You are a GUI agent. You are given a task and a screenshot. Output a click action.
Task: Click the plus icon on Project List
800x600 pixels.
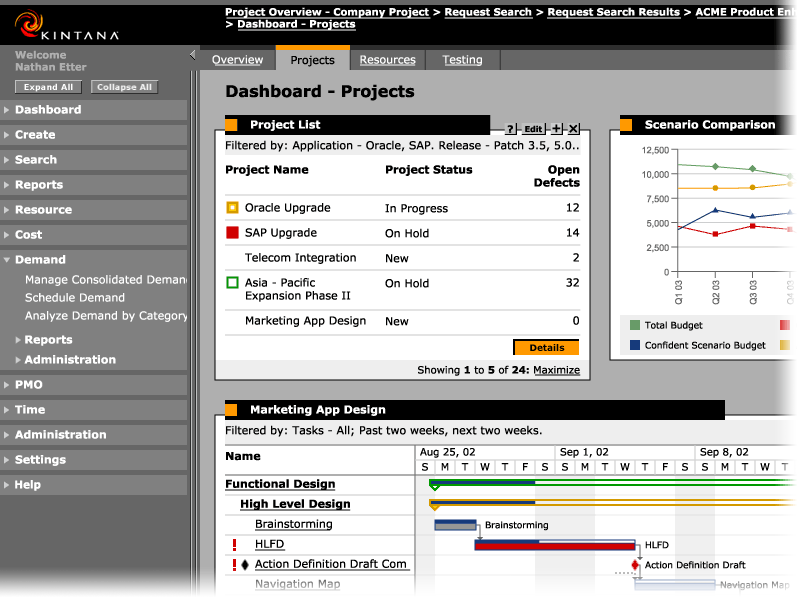[557, 129]
